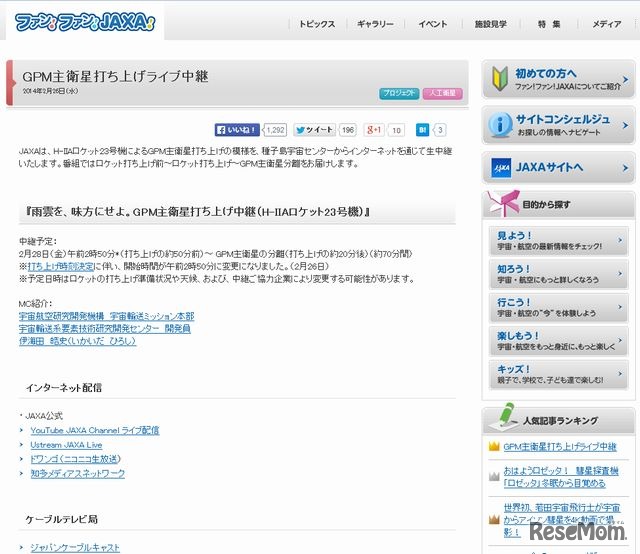Click the Twitter ツイート button
This screenshot has height=554, width=640.
point(314,130)
